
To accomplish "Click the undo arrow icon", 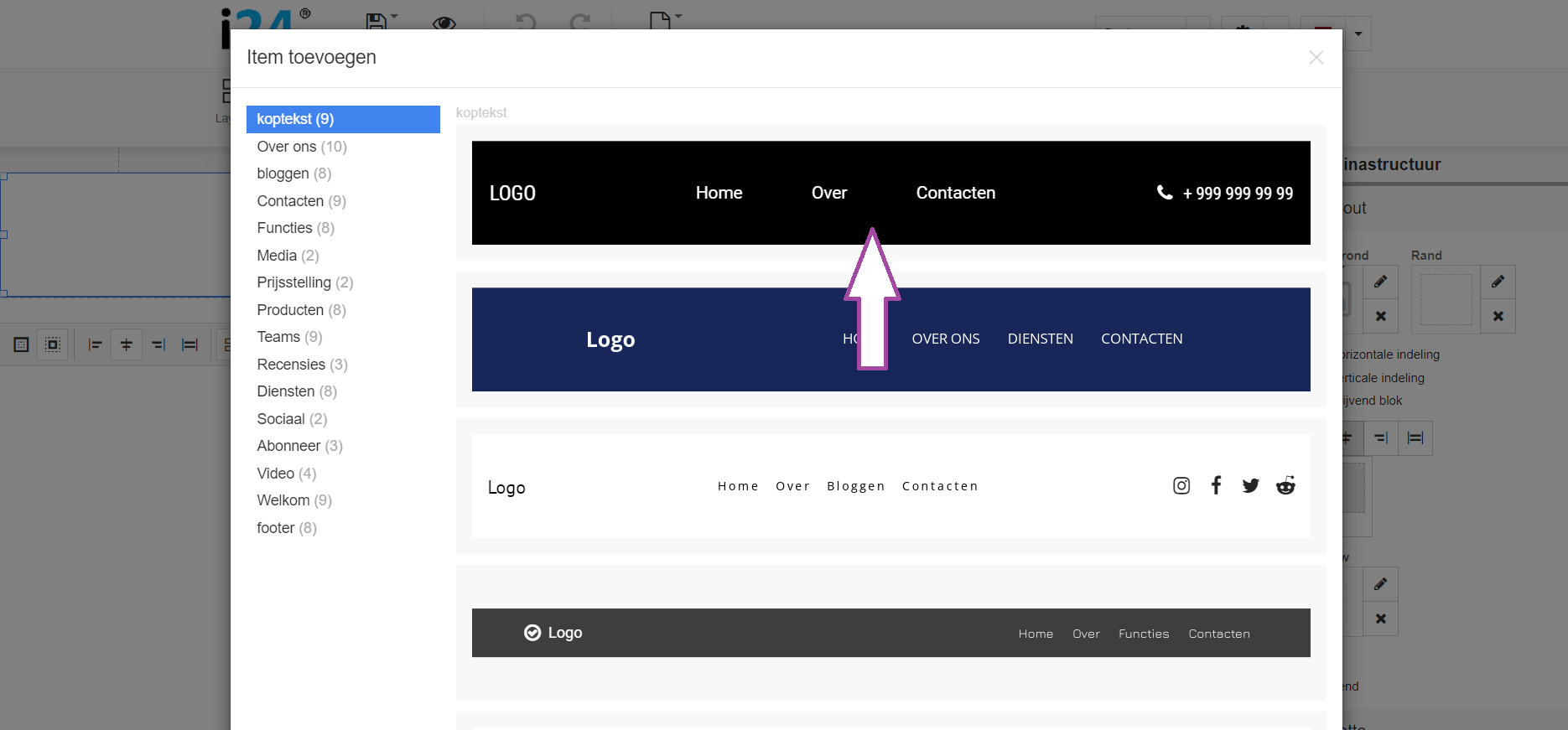I will tap(526, 22).
